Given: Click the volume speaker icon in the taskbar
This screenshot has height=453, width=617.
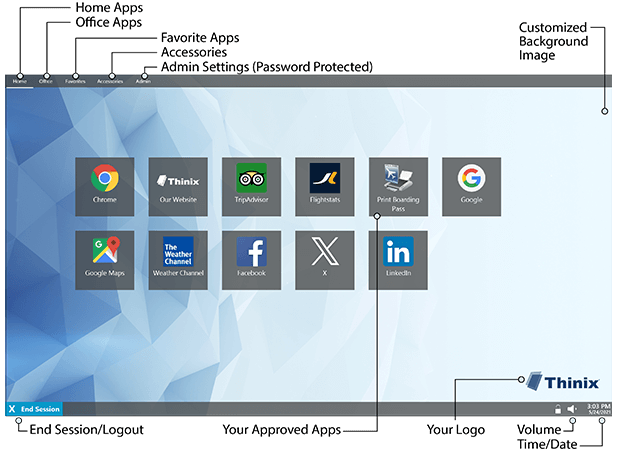Looking at the screenshot, I should 572,409.
